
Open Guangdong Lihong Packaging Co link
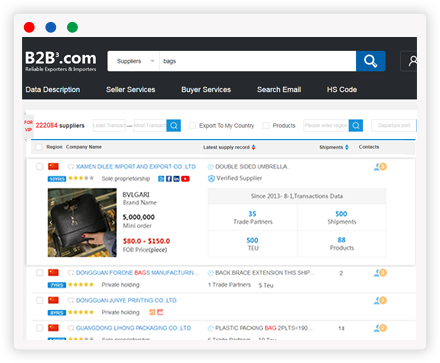click(x=133, y=328)
